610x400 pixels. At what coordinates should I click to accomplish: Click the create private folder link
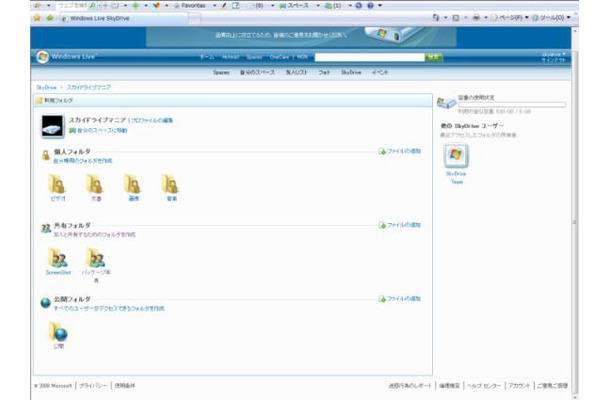click(x=83, y=161)
